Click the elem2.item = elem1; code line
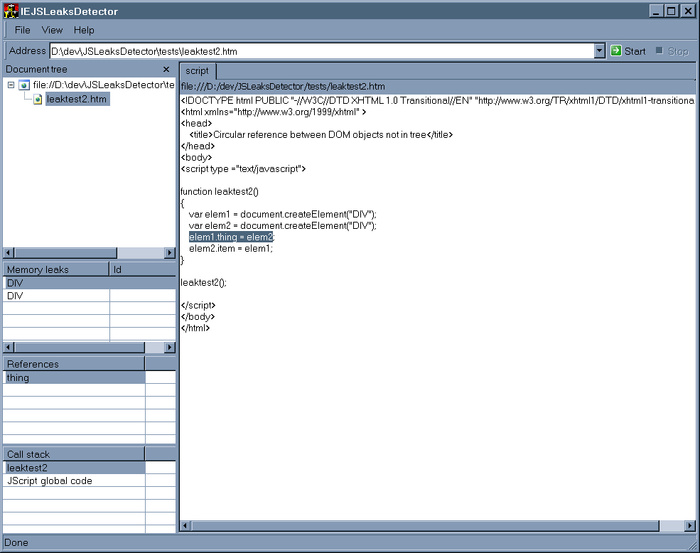700x553 pixels. pyautogui.click(x=230, y=249)
